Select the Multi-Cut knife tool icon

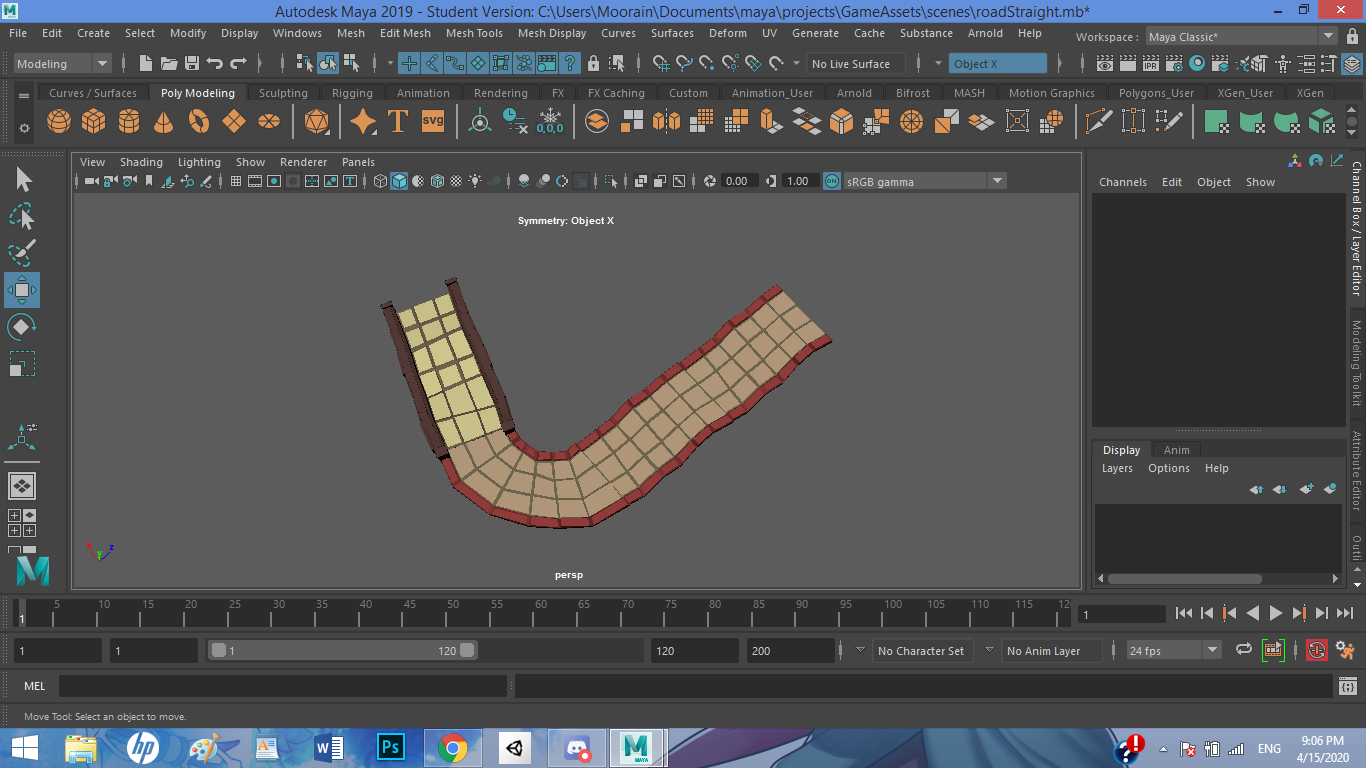(x=1099, y=122)
